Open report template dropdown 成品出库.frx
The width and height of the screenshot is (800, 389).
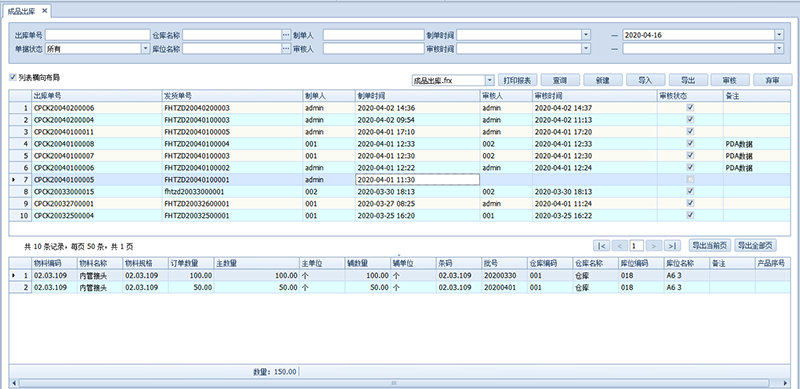tap(490, 80)
